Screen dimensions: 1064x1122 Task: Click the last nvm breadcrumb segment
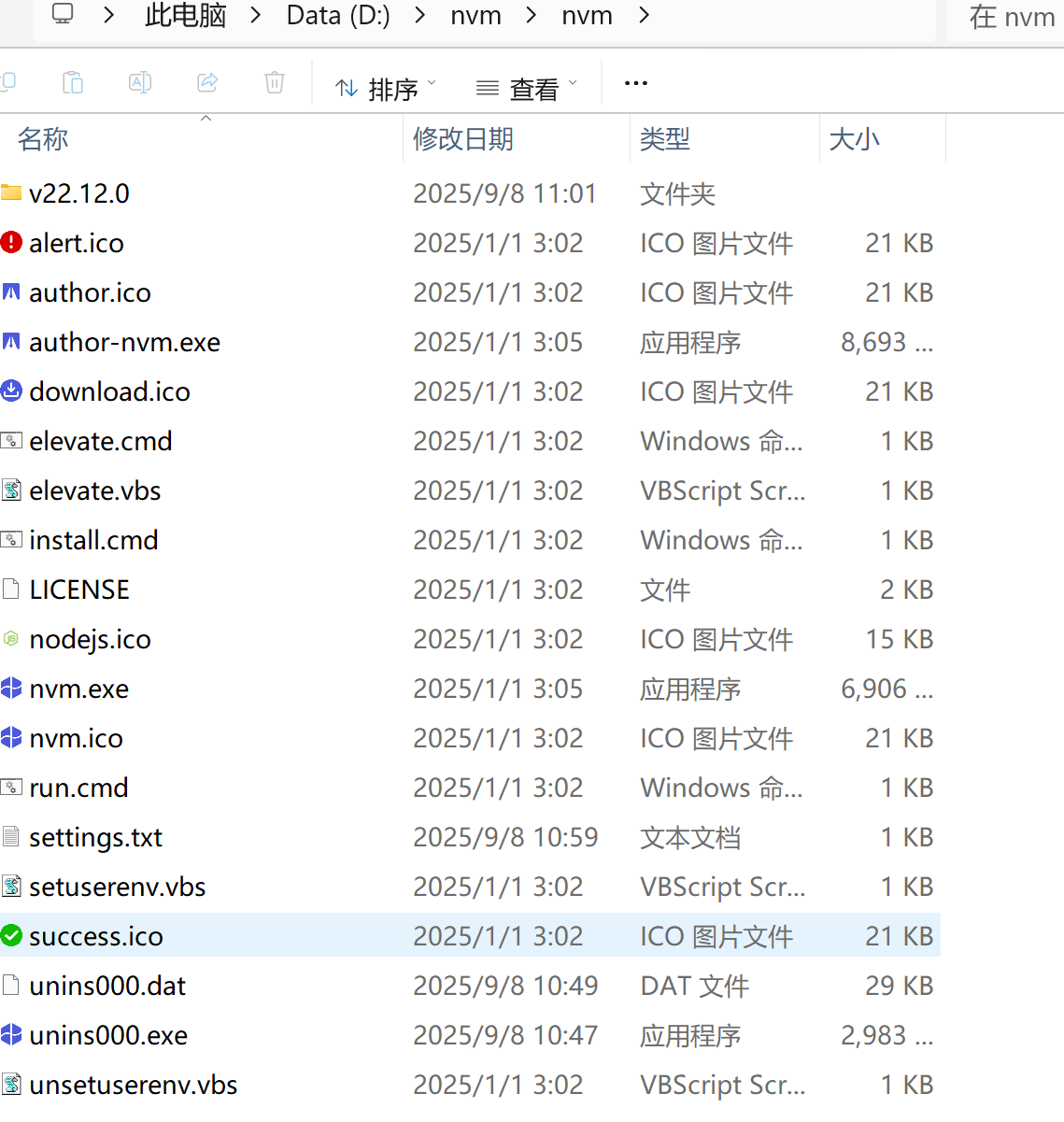pos(588,15)
